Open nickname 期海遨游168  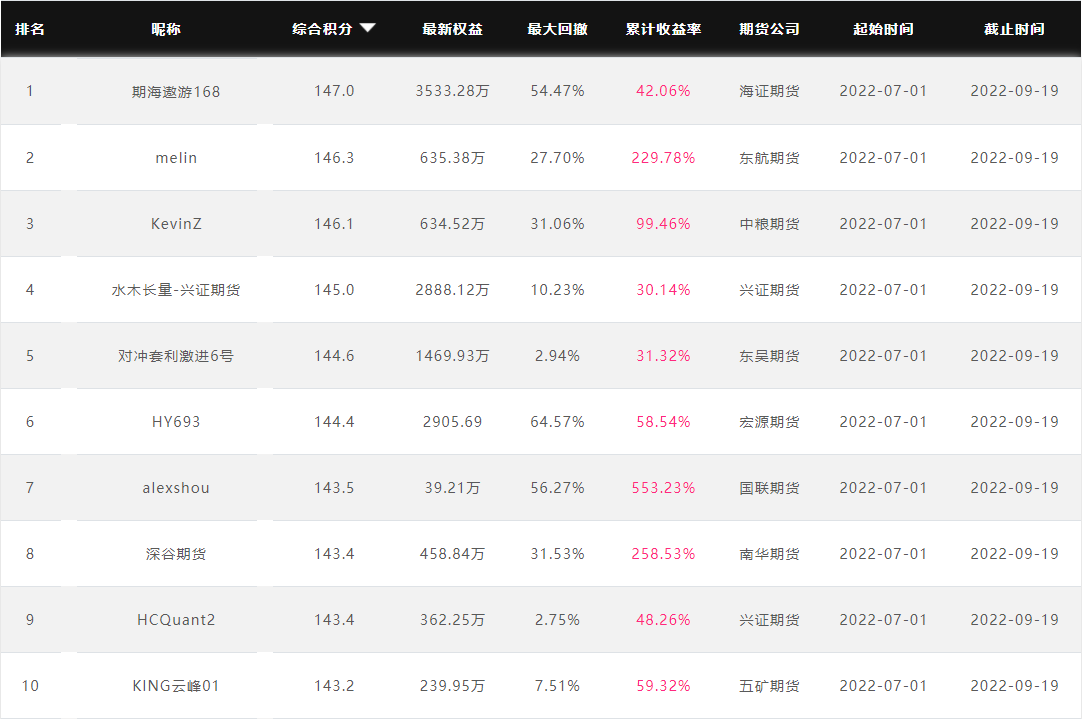[176, 92]
